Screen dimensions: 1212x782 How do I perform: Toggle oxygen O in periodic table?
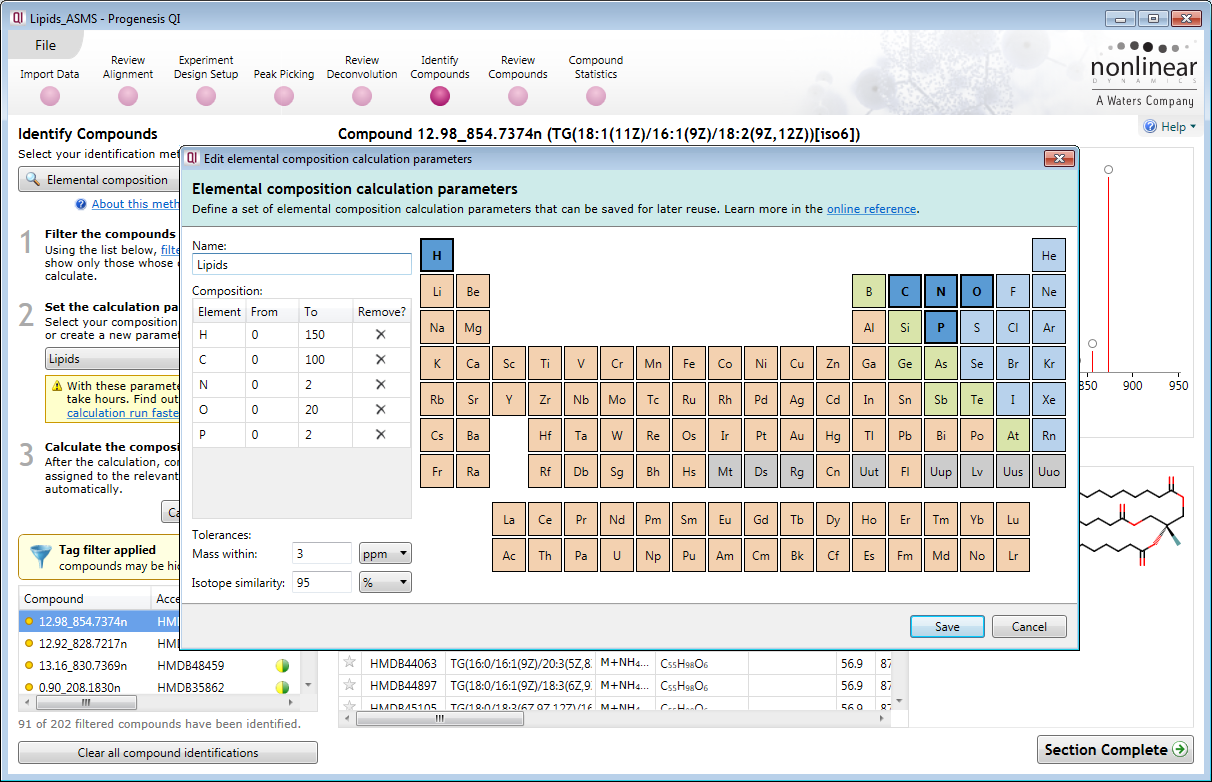(977, 292)
